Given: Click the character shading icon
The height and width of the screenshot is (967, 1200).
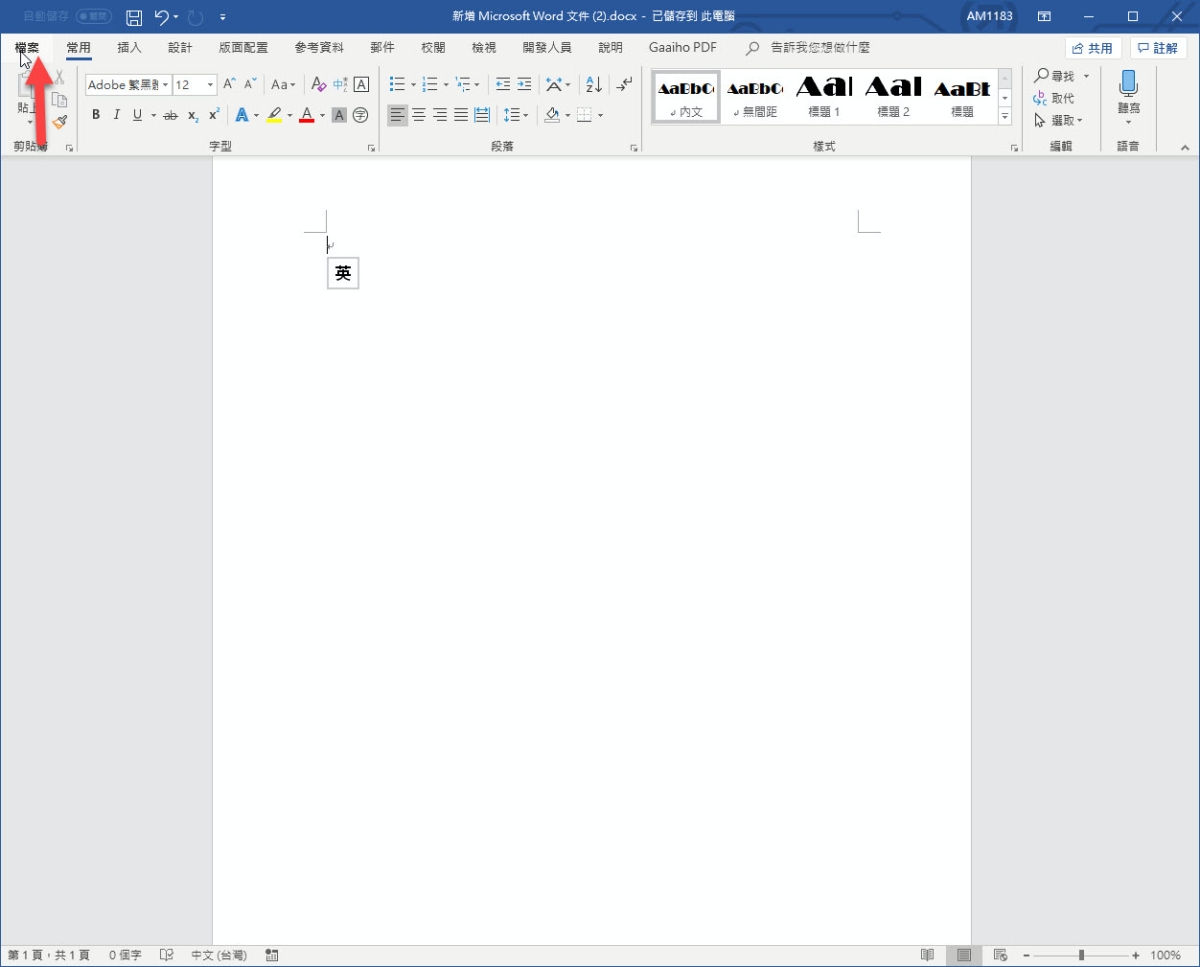Looking at the screenshot, I should pyautogui.click(x=339, y=115).
